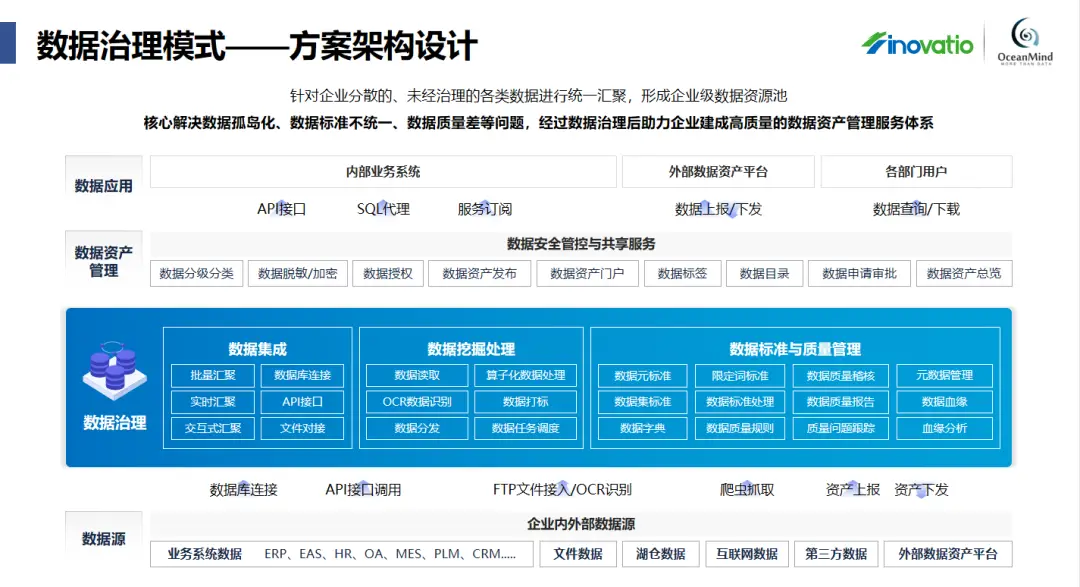Click the 互联网数据 box
Viewport: 1080px width, 587px height.
click(x=747, y=554)
